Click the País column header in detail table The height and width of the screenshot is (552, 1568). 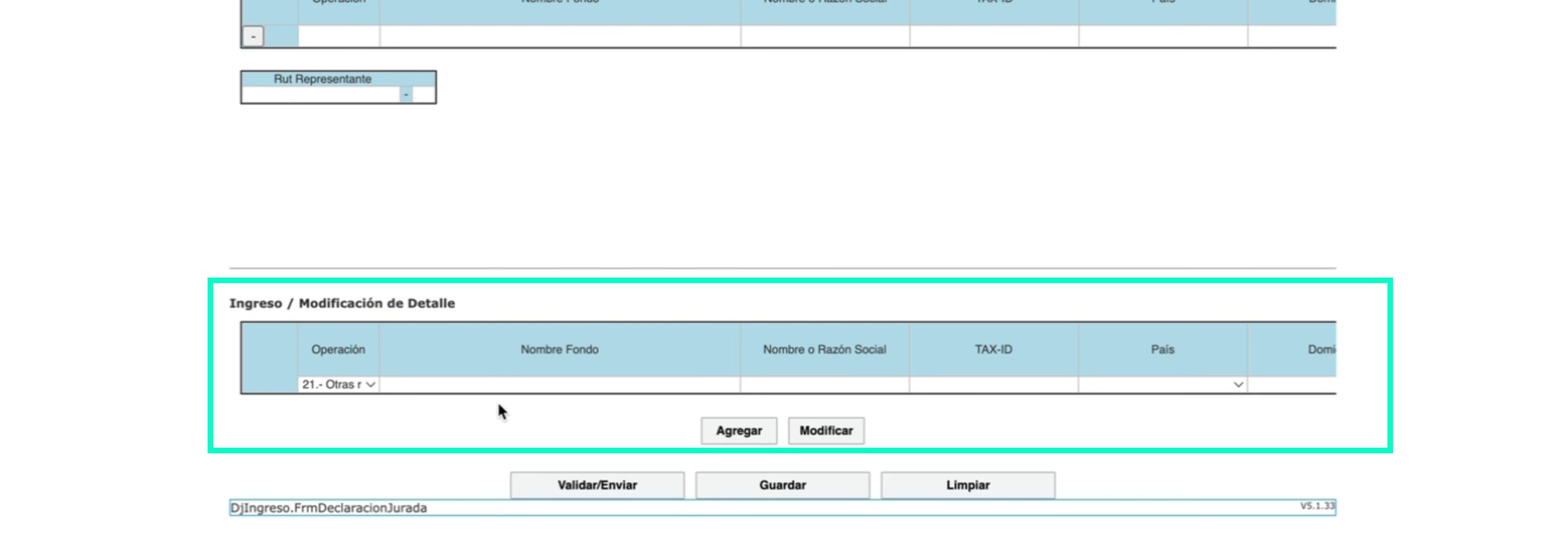pos(1162,349)
